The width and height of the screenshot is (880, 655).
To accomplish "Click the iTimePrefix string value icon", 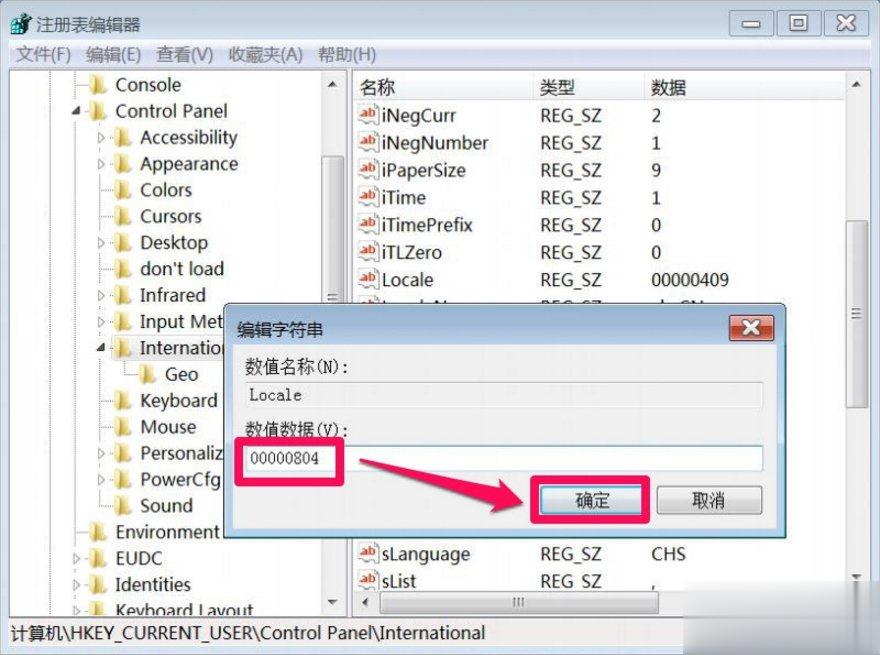I will coord(368,225).
